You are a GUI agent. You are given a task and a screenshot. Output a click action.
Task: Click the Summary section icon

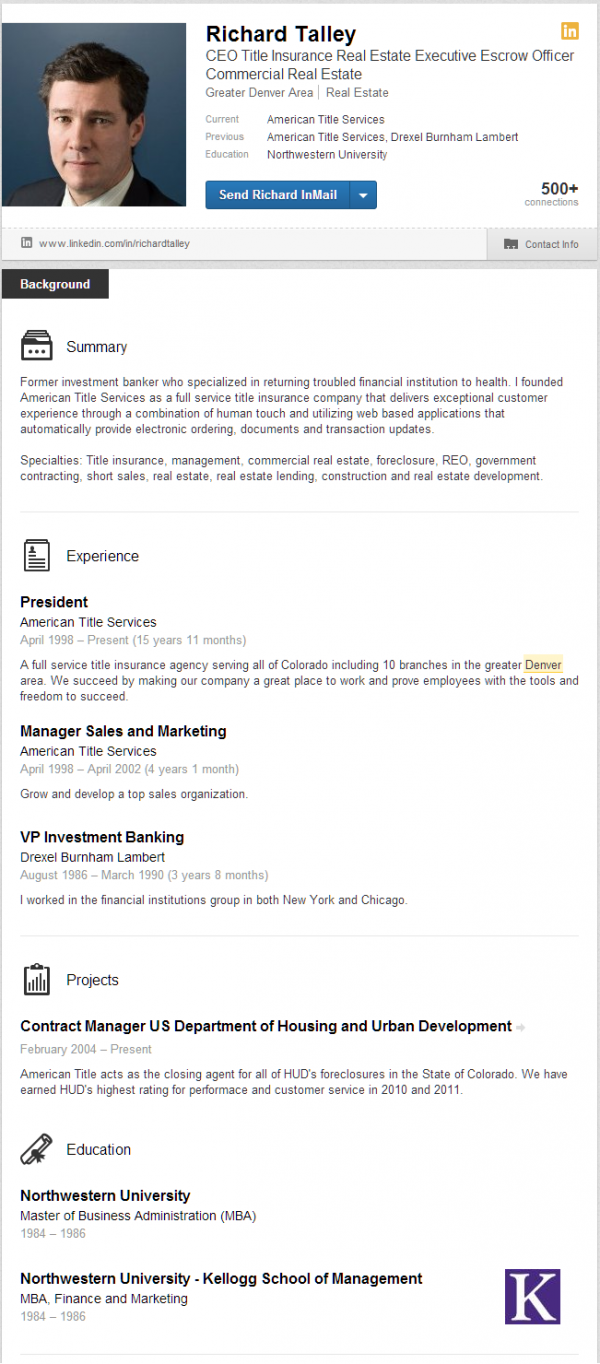tap(37, 346)
